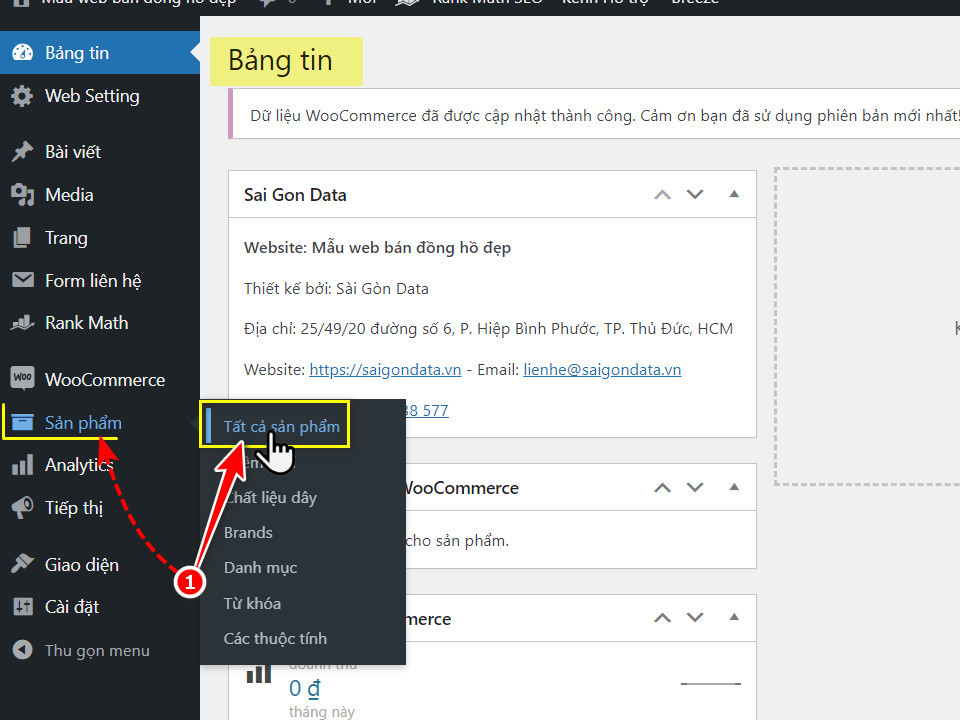
Task: Click the Sản phẩm archive box icon
Action: (x=23, y=422)
